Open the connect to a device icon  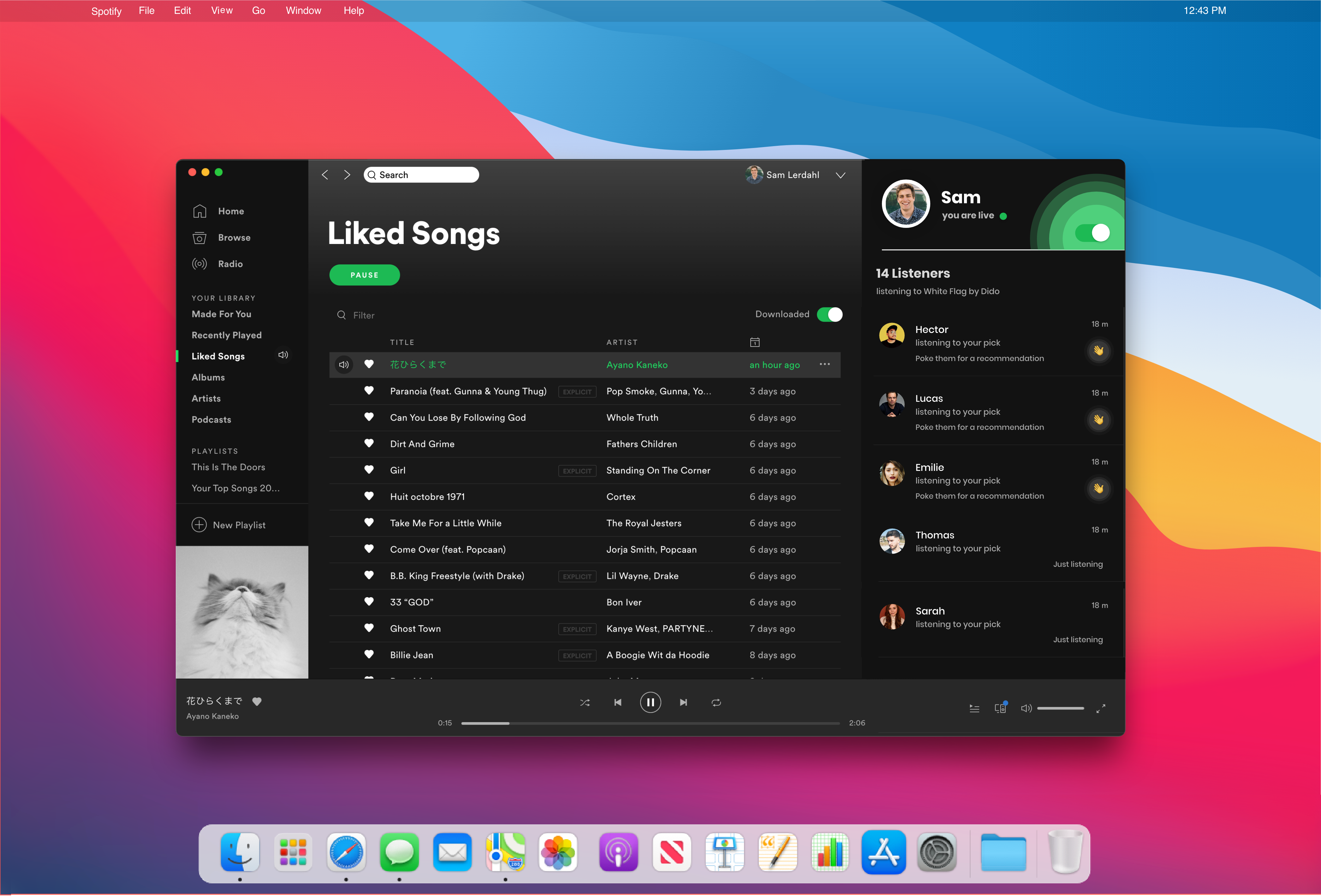click(1000, 708)
